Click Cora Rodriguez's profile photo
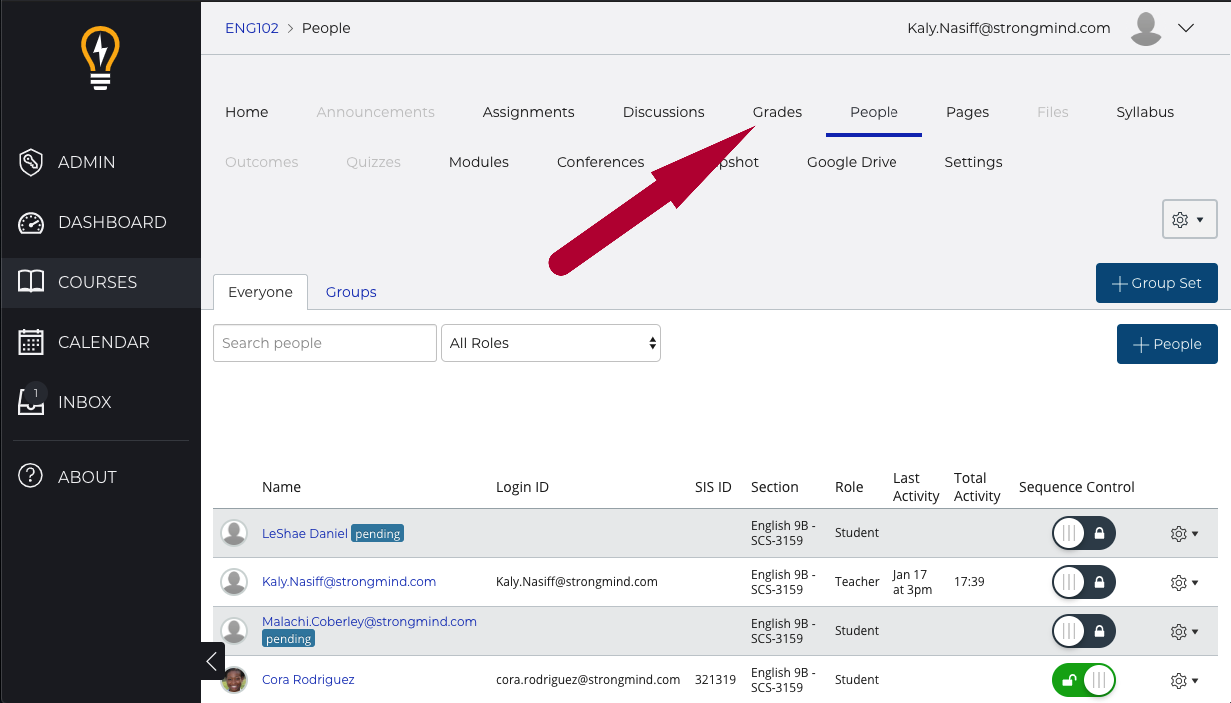The height and width of the screenshot is (703, 1231). (234, 680)
